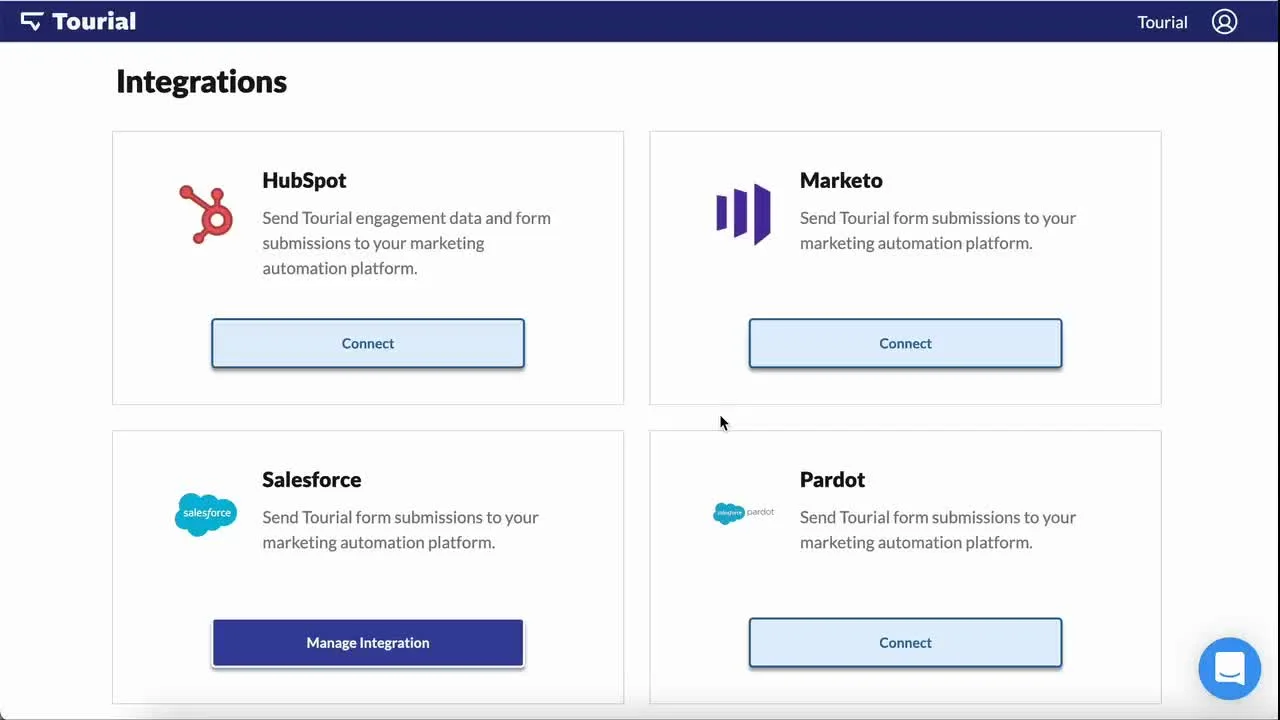Connect the Marketo integration

pos(905,343)
